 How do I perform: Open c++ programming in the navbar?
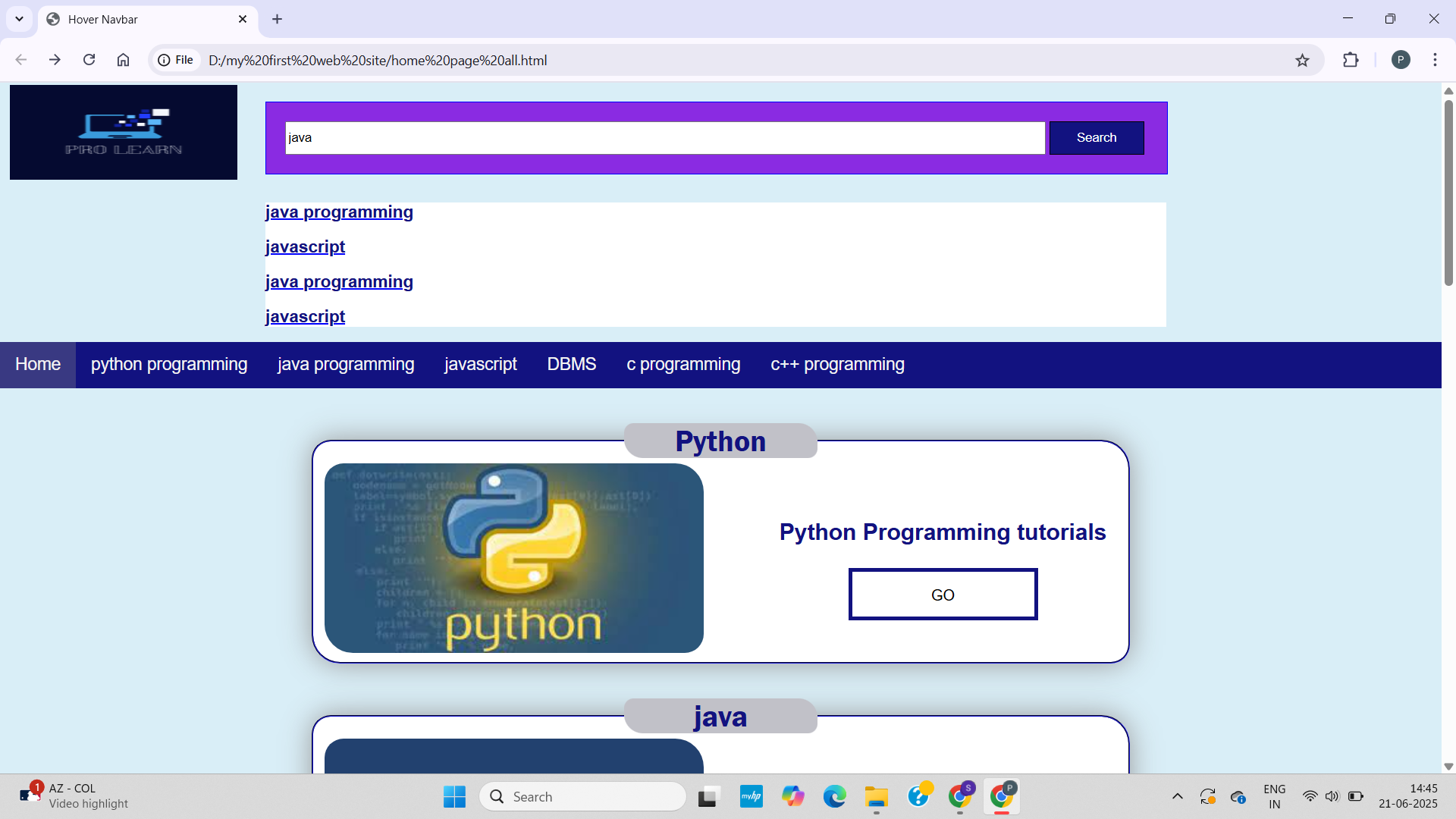click(837, 365)
